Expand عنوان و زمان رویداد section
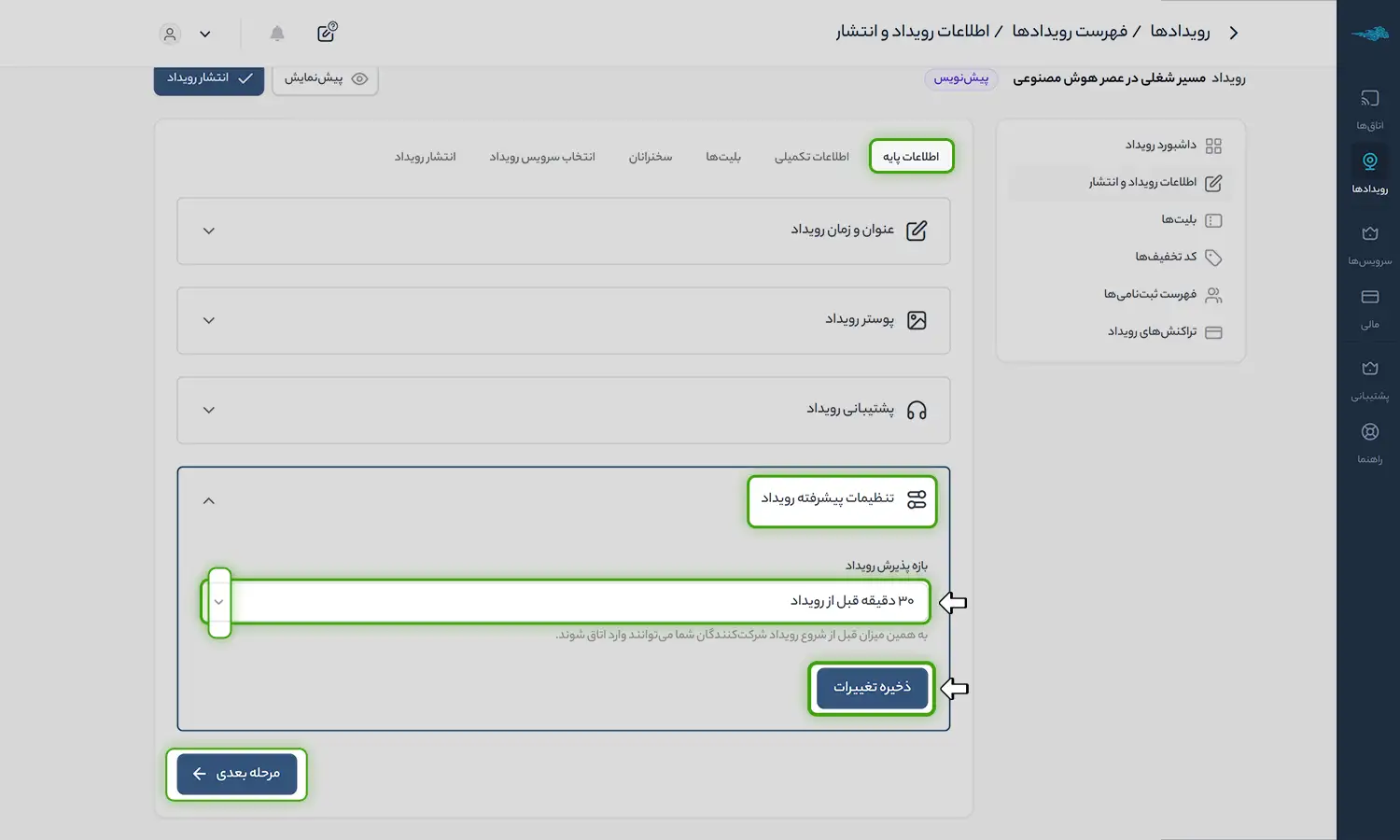This screenshot has width=1400, height=840. [564, 231]
